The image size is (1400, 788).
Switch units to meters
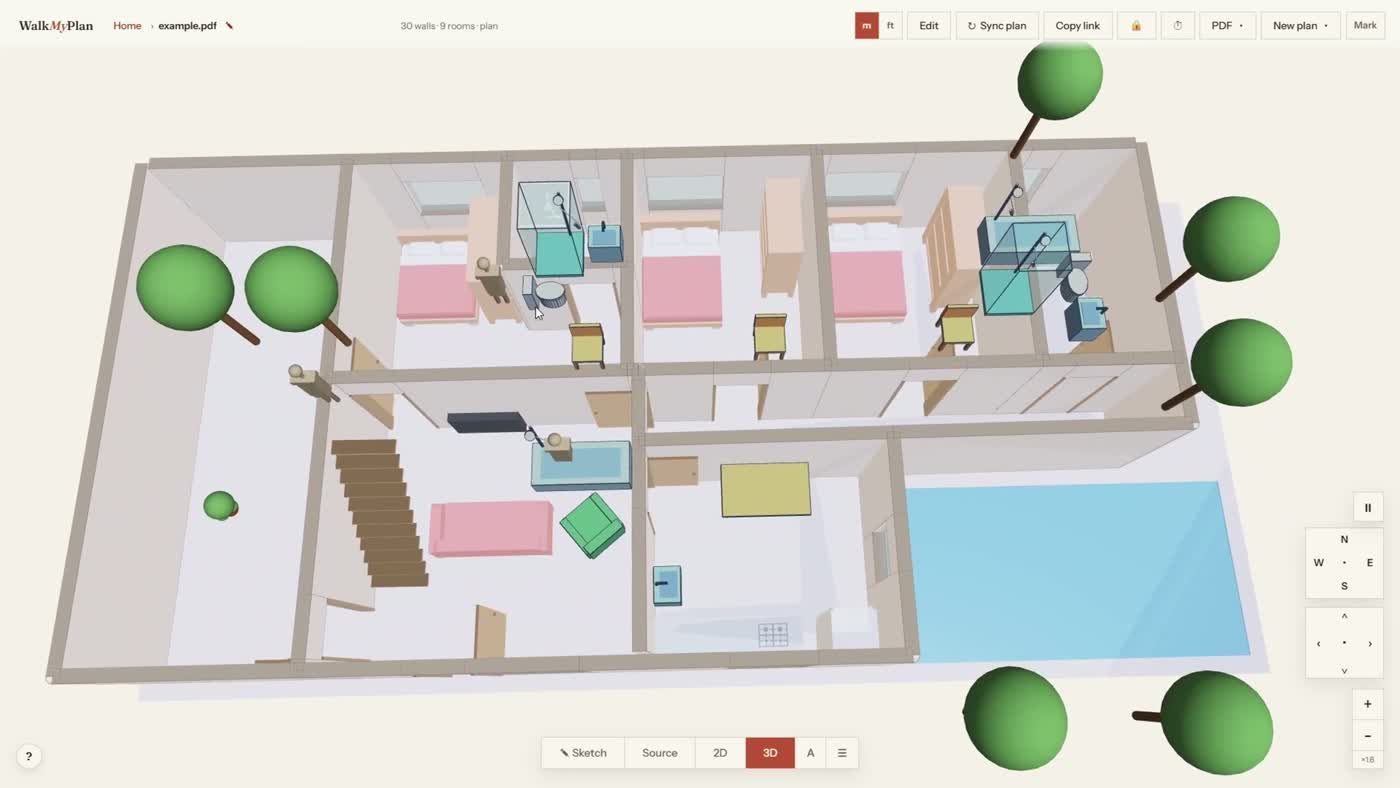tap(866, 26)
